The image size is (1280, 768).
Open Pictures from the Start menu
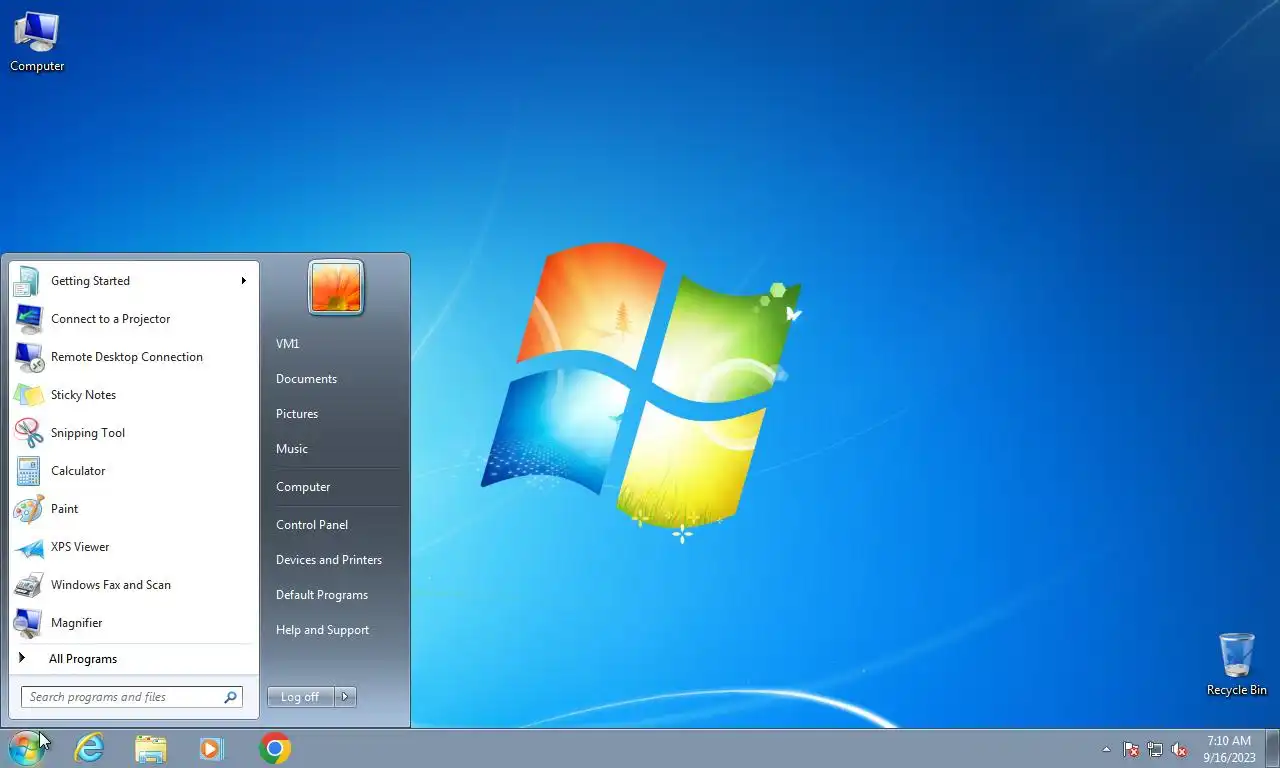coord(297,414)
